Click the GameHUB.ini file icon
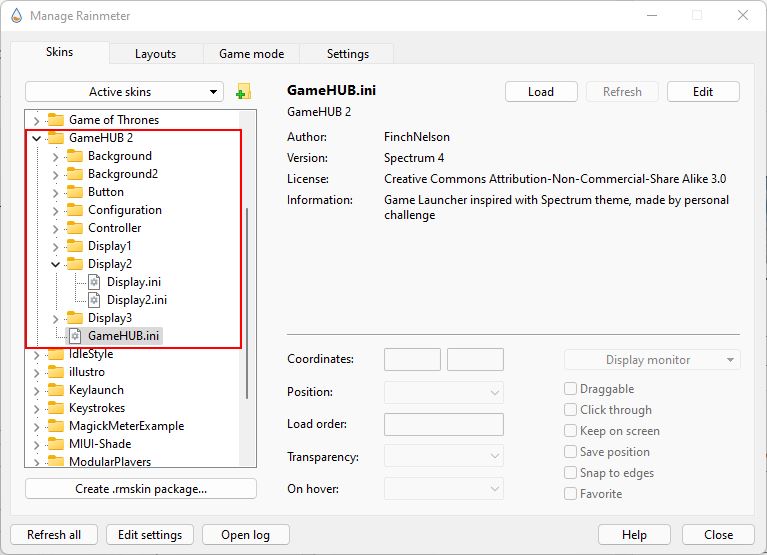Image resolution: width=767 pixels, height=555 pixels. point(75,336)
